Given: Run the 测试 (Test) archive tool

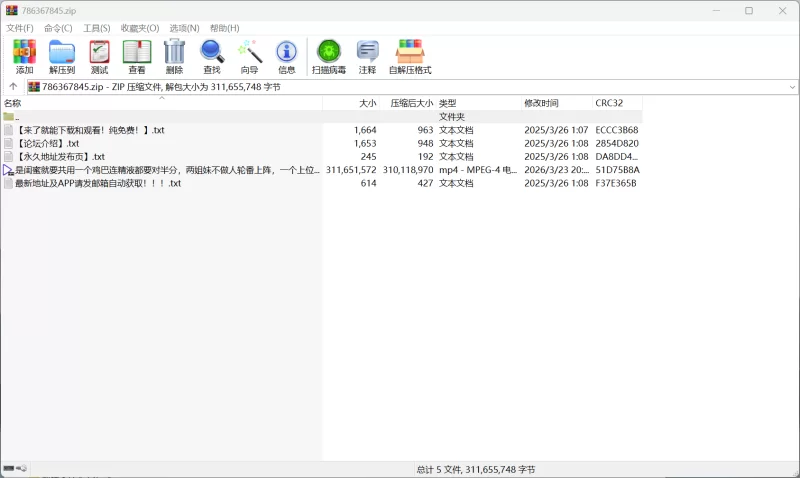Looking at the screenshot, I should (99, 56).
